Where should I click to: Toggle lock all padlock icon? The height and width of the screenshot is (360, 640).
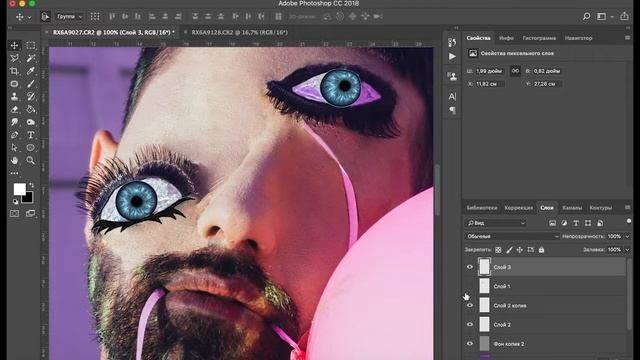pos(542,249)
